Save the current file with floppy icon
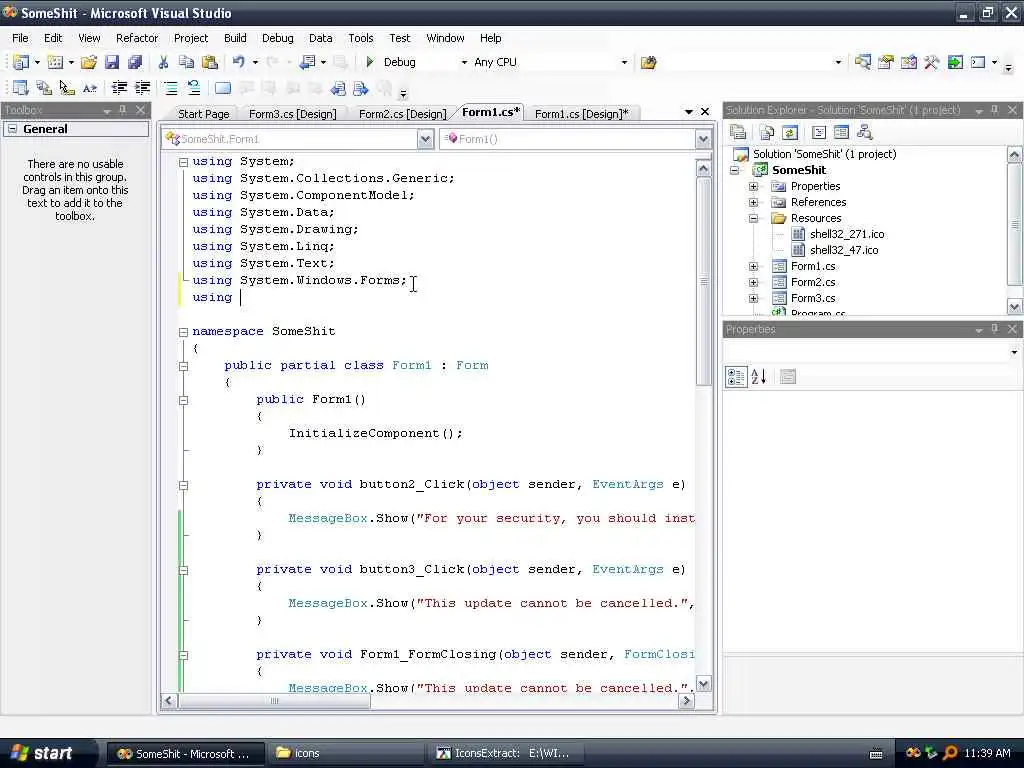 tap(112, 62)
